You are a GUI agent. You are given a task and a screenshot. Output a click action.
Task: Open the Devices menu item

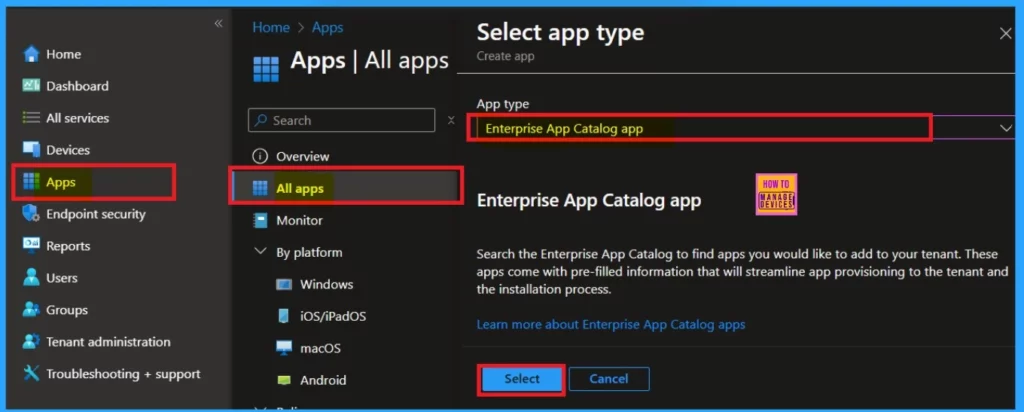(x=68, y=150)
